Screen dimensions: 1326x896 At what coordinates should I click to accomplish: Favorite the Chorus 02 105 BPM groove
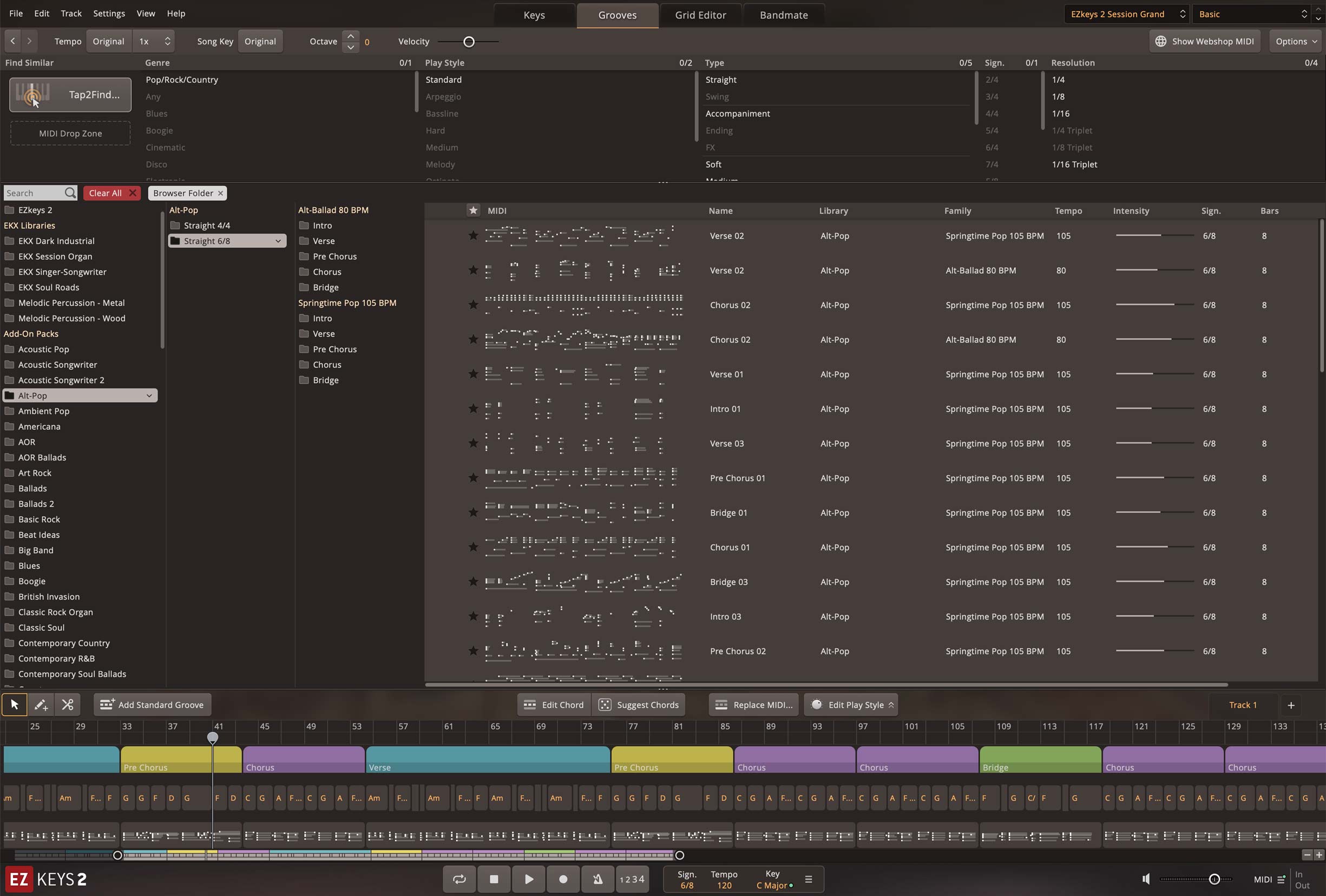click(x=473, y=305)
